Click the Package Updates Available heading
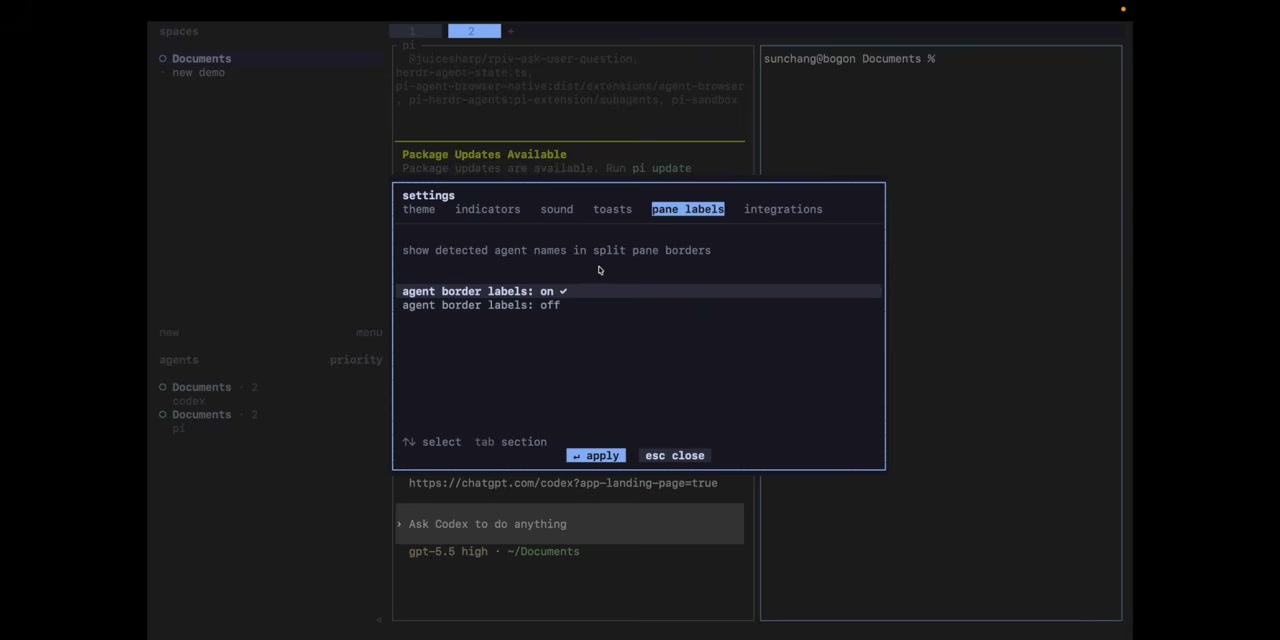 tap(484, 154)
